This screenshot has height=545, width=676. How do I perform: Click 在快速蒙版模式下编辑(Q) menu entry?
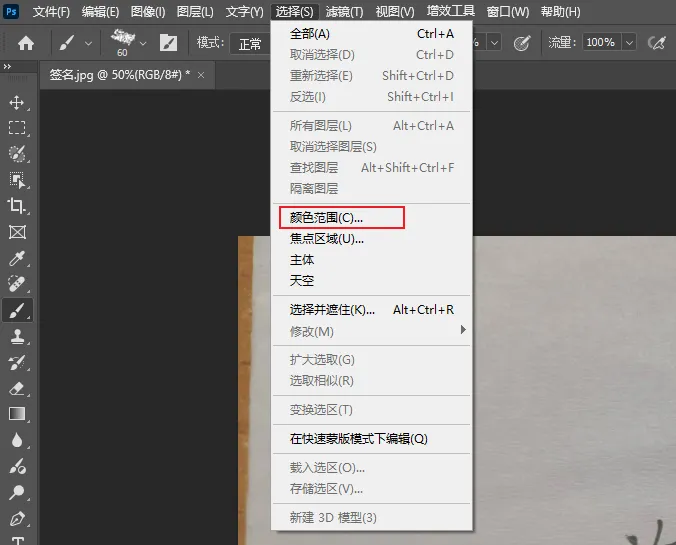click(x=358, y=439)
